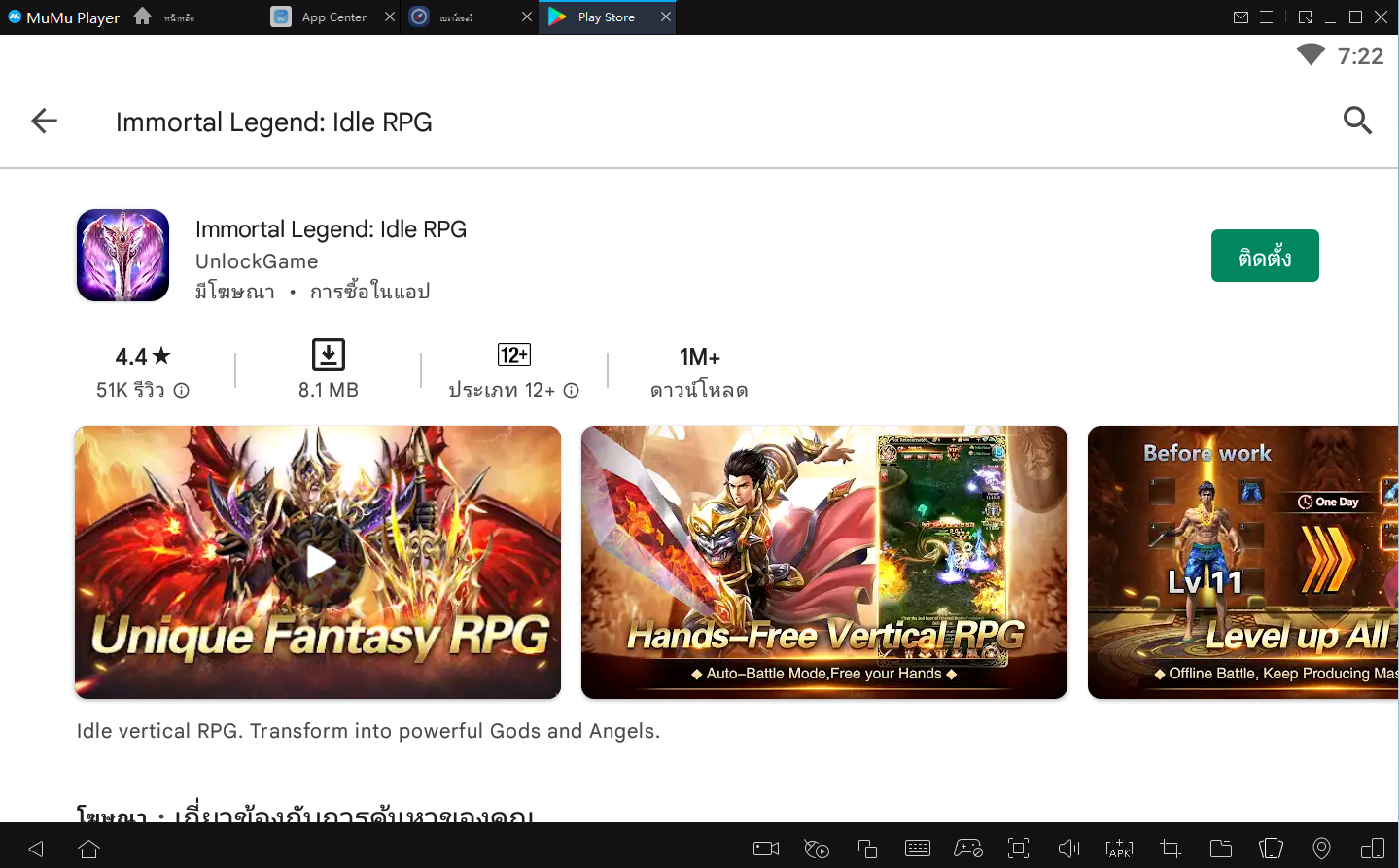Tap the Immortal Legend app icon
Screen dimensions: 1399x868
click(x=123, y=256)
